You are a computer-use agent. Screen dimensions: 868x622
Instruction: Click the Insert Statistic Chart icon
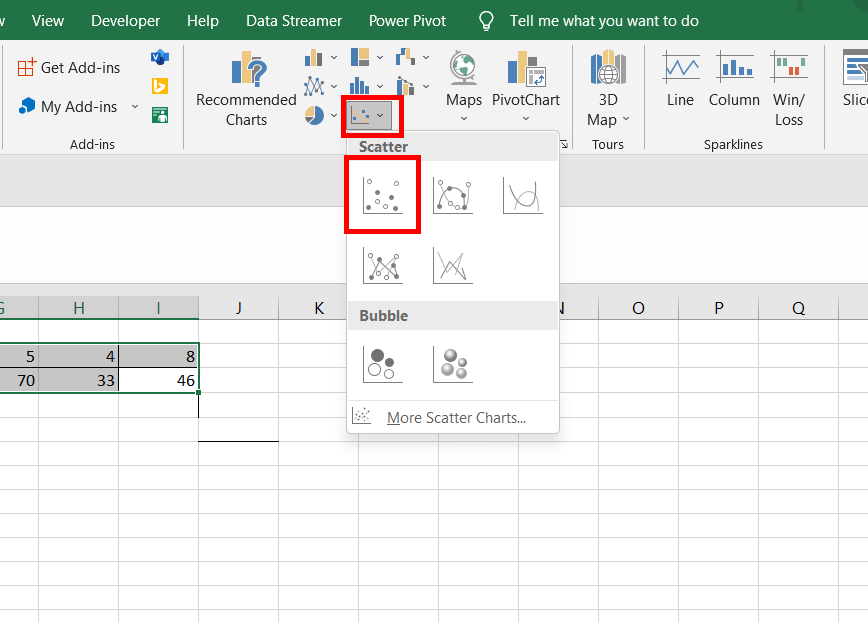pyautogui.click(x=360, y=86)
